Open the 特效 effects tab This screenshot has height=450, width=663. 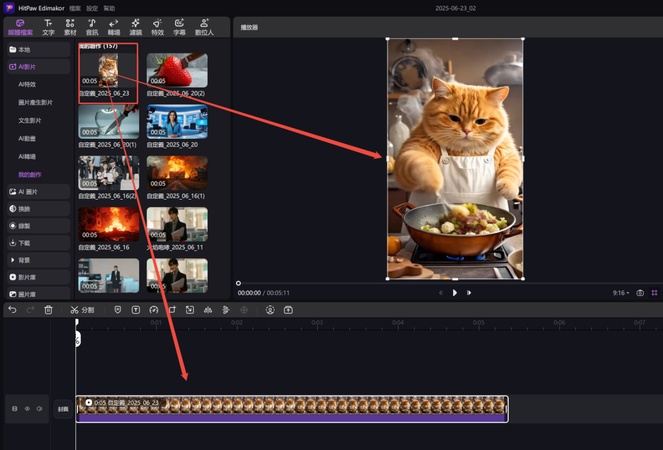pyautogui.click(x=157, y=27)
